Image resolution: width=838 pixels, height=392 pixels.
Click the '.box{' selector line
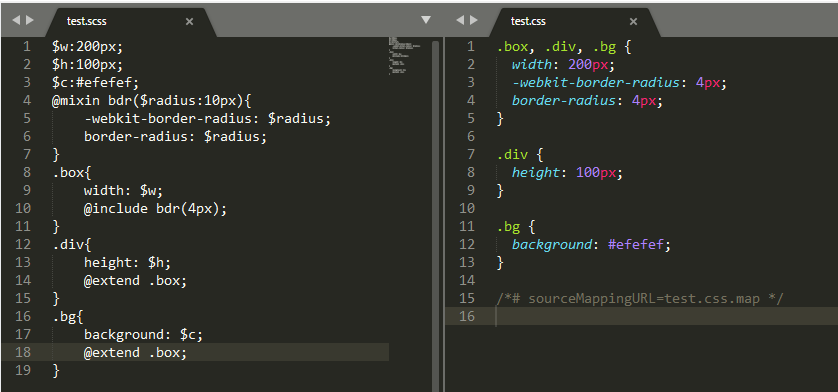coord(72,173)
